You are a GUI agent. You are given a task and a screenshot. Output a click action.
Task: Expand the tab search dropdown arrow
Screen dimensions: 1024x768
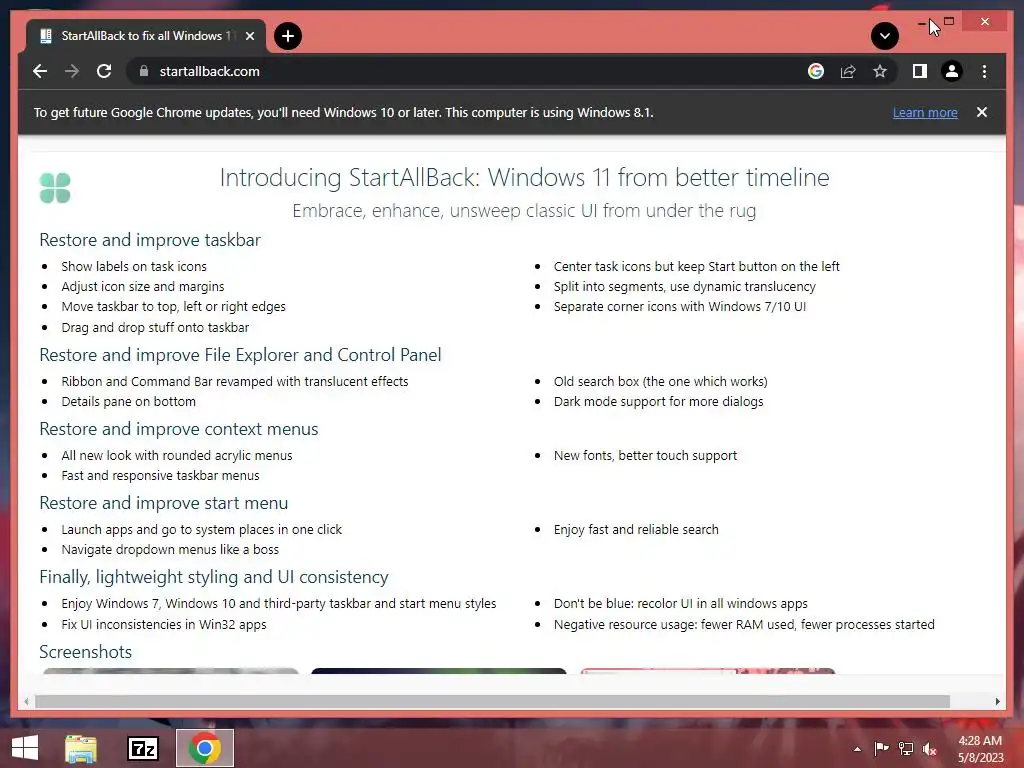click(885, 36)
